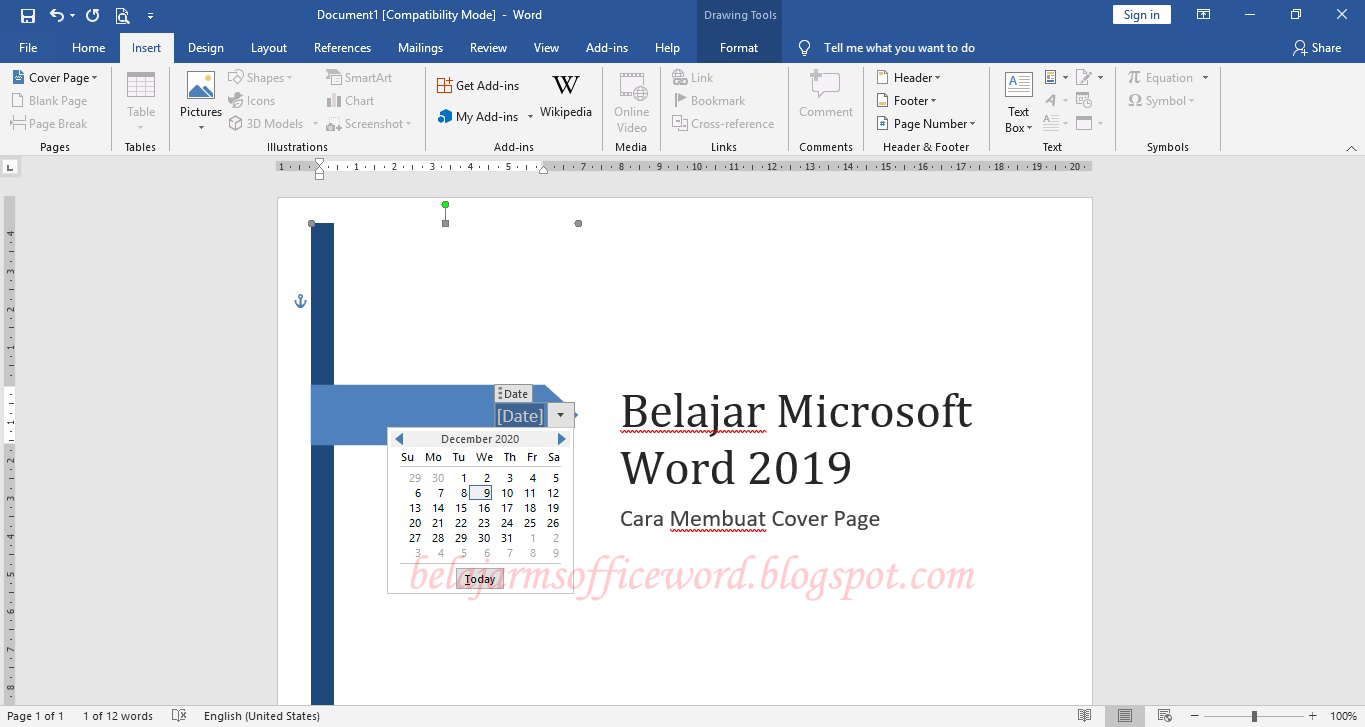Expand the My Add-ins dropdown arrow
The width and height of the screenshot is (1365, 727).
(530, 117)
